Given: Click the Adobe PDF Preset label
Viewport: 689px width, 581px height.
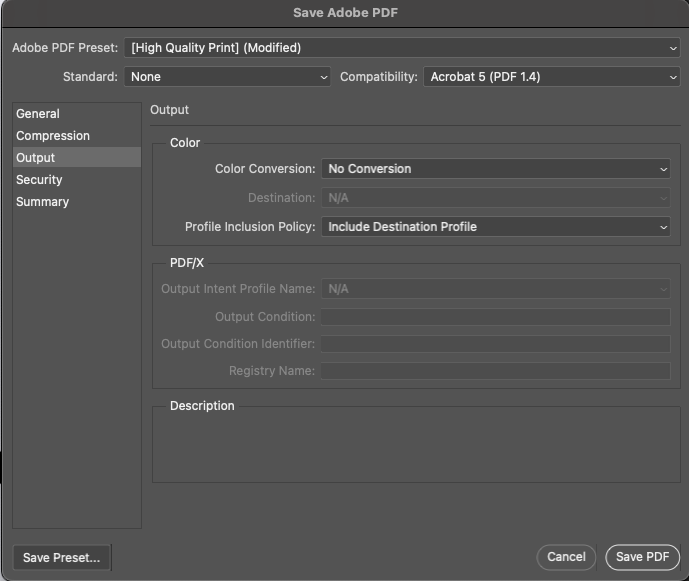Looking at the screenshot, I should [65, 47].
